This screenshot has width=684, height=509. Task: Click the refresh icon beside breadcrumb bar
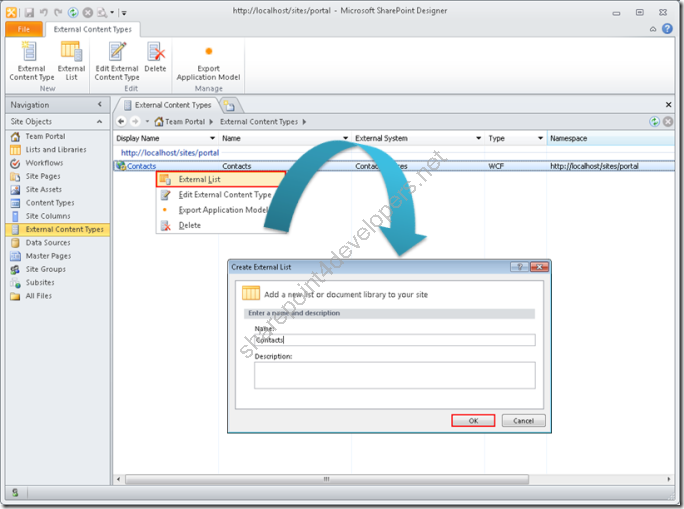click(x=654, y=122)
